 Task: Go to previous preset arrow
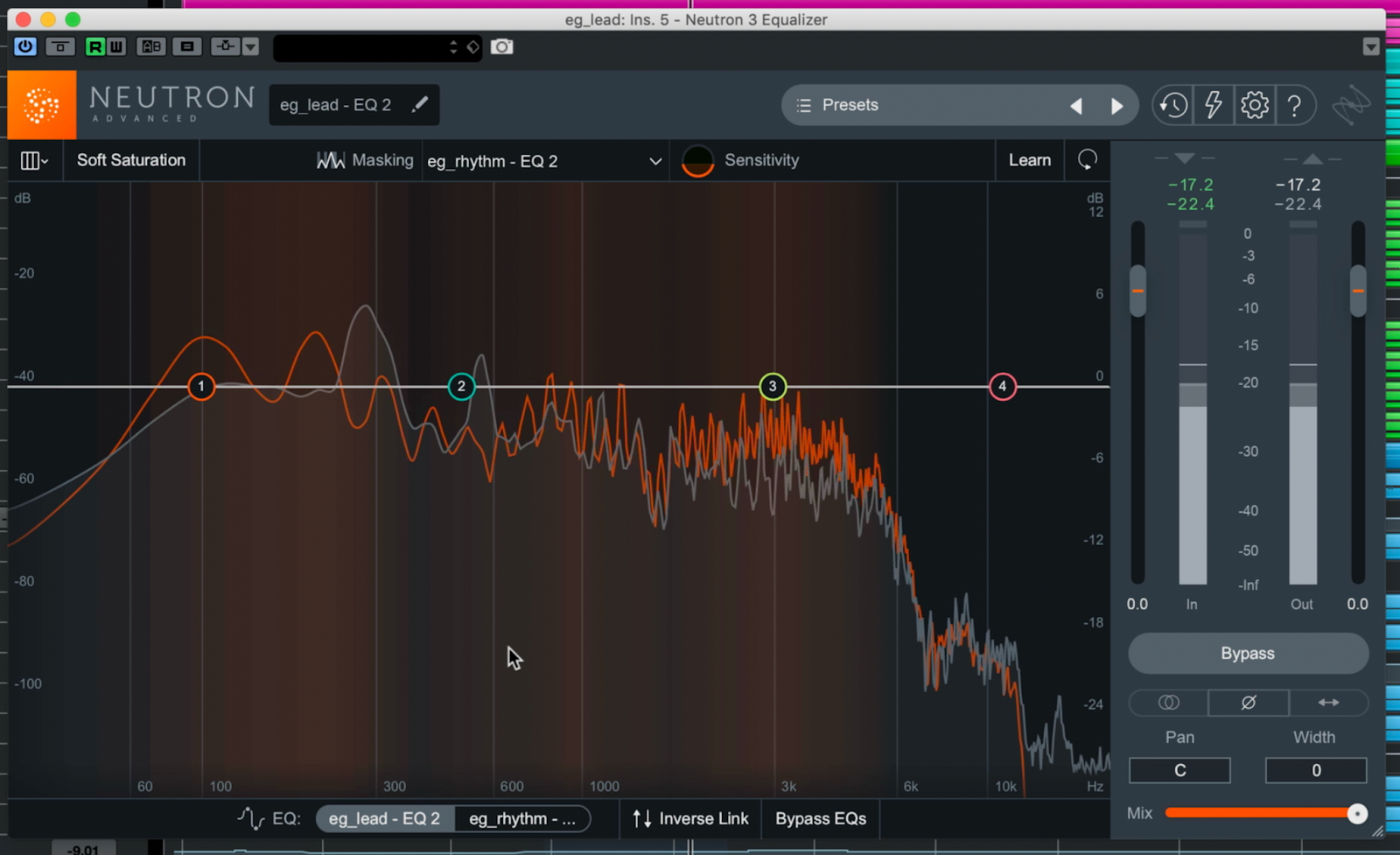pyautogui.click(x=1076, y=106)
